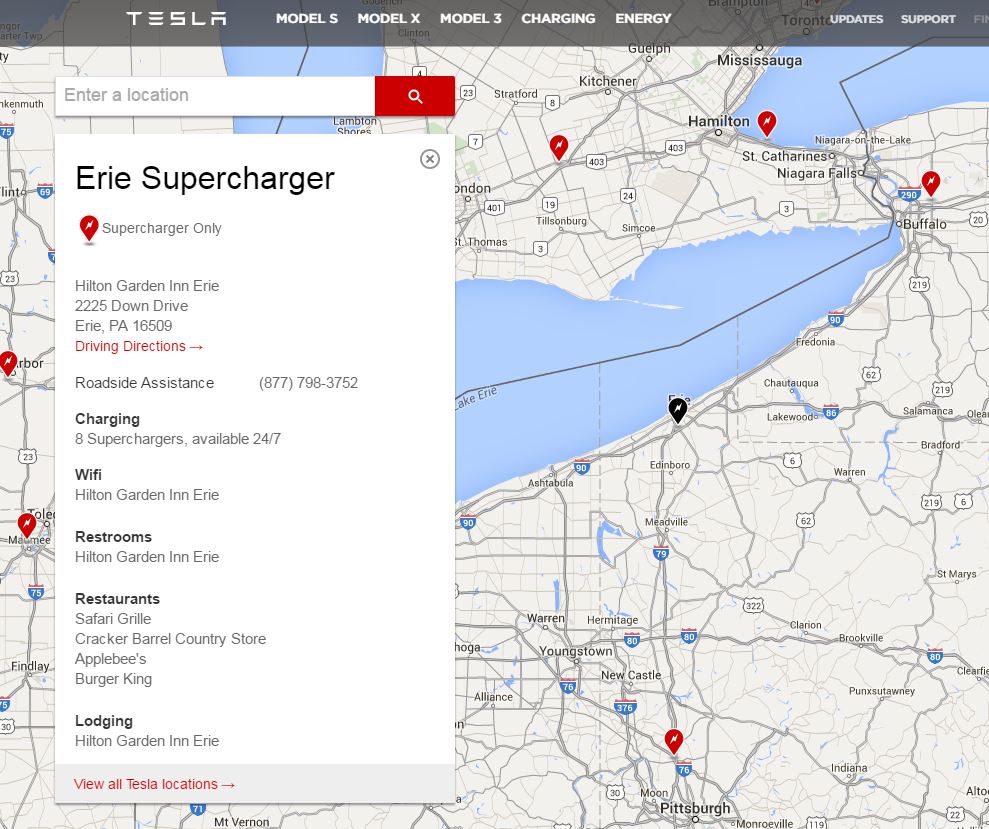Click the Interstate 376 shield on map

pos(624,707)
